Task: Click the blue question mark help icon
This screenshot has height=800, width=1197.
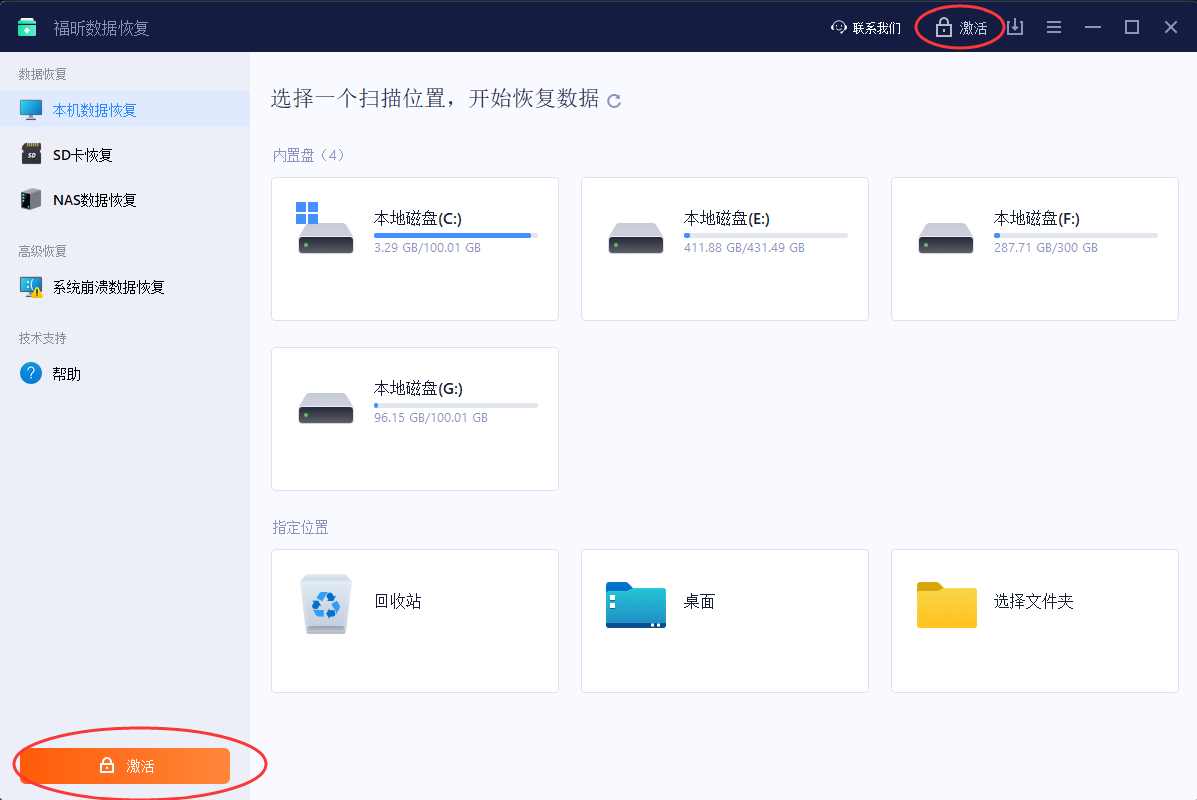Action: coord(31,373)
